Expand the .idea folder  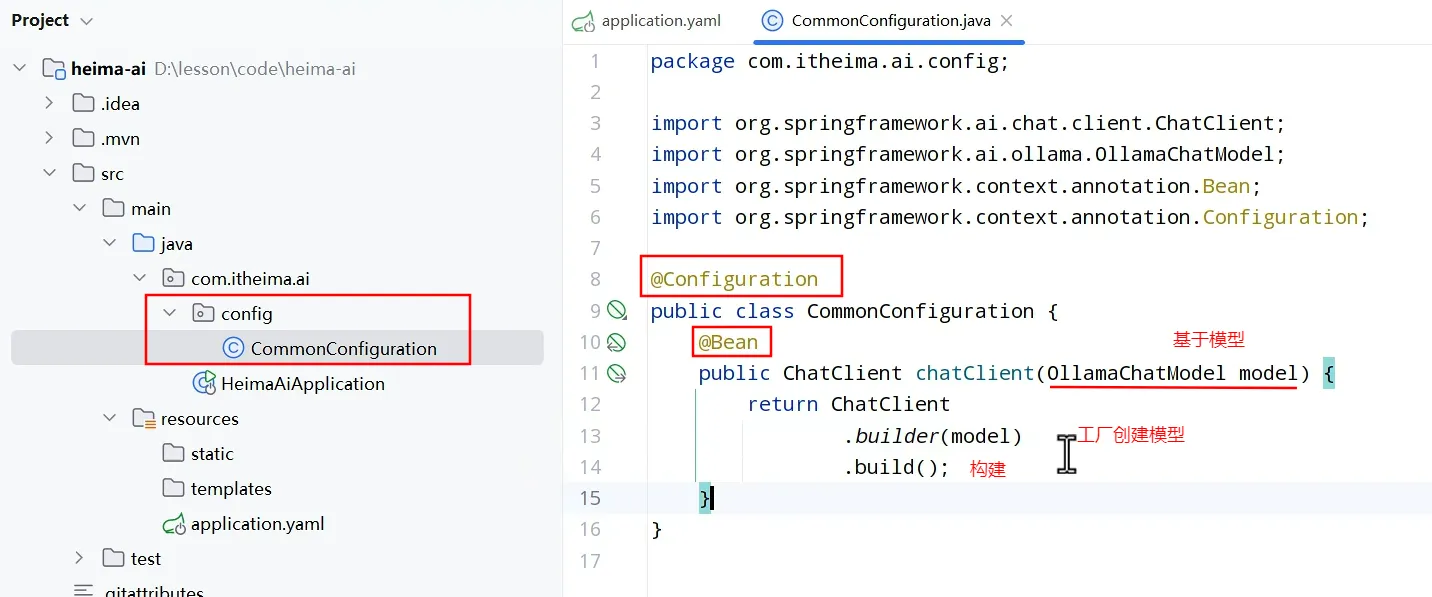[50, 103]
